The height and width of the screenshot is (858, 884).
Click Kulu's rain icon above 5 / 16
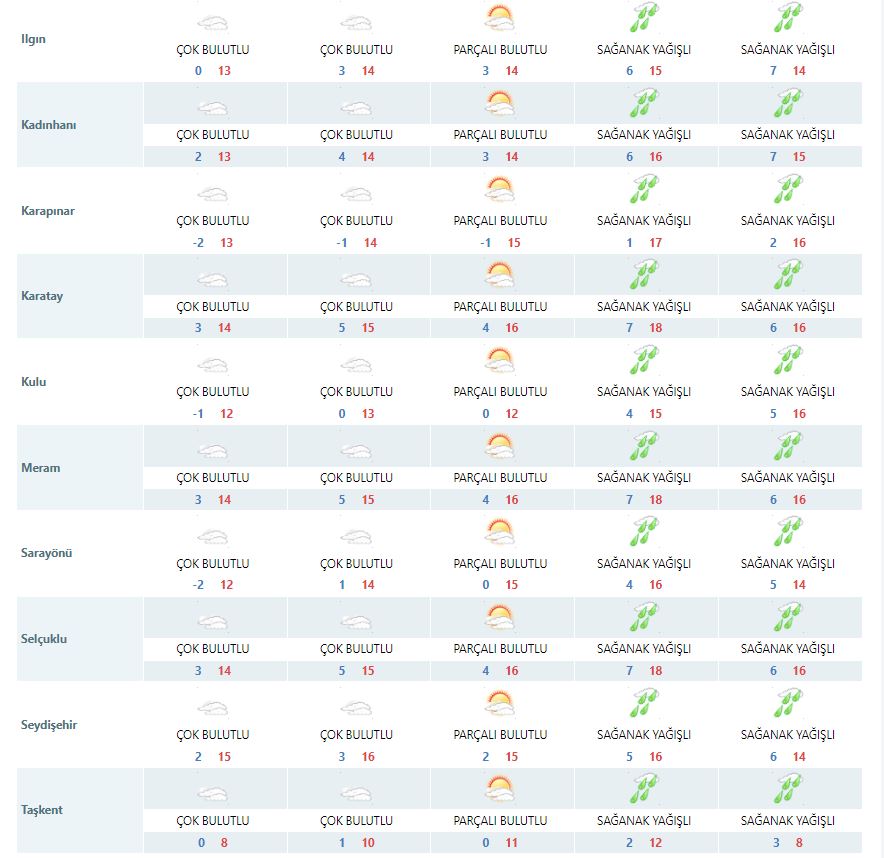coord(788,360)
